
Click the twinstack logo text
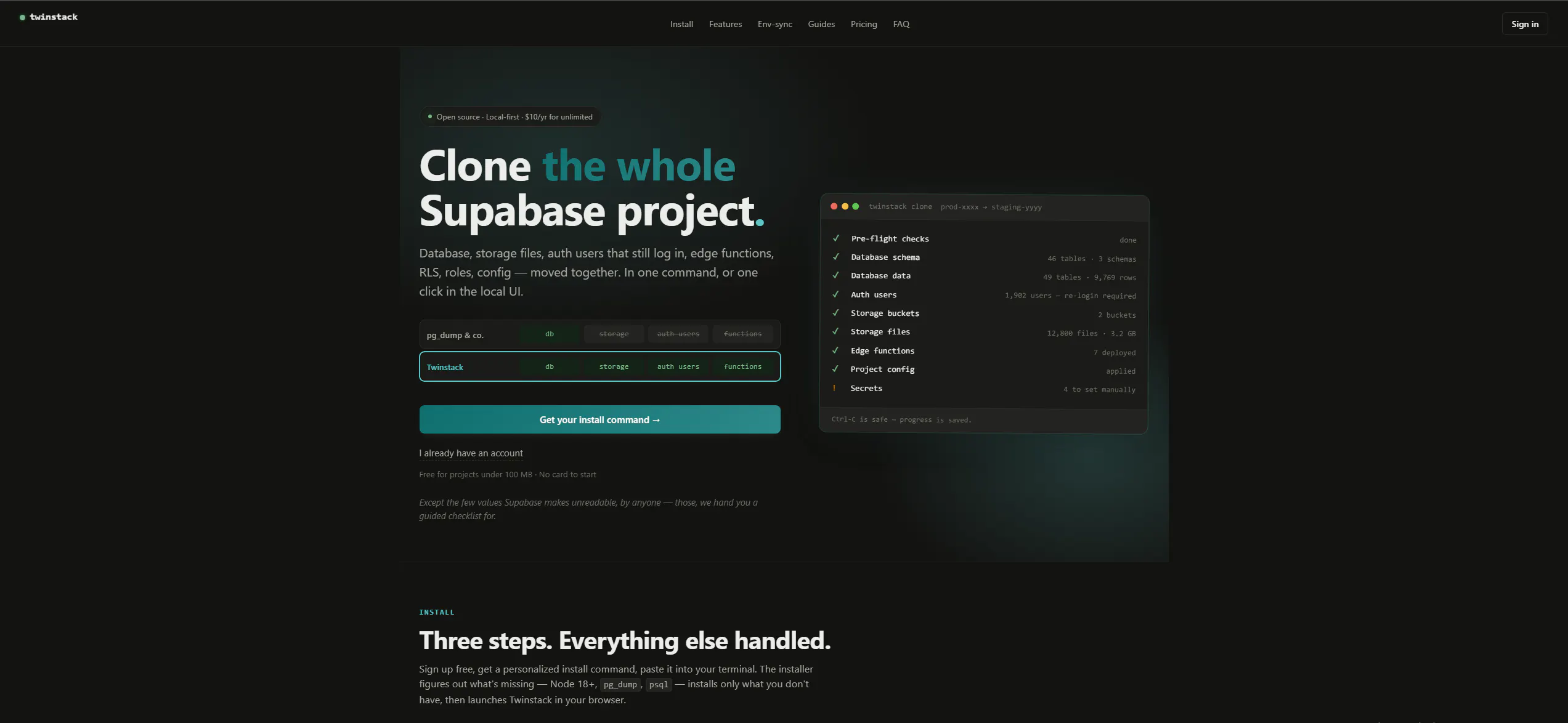click(54, 17)
